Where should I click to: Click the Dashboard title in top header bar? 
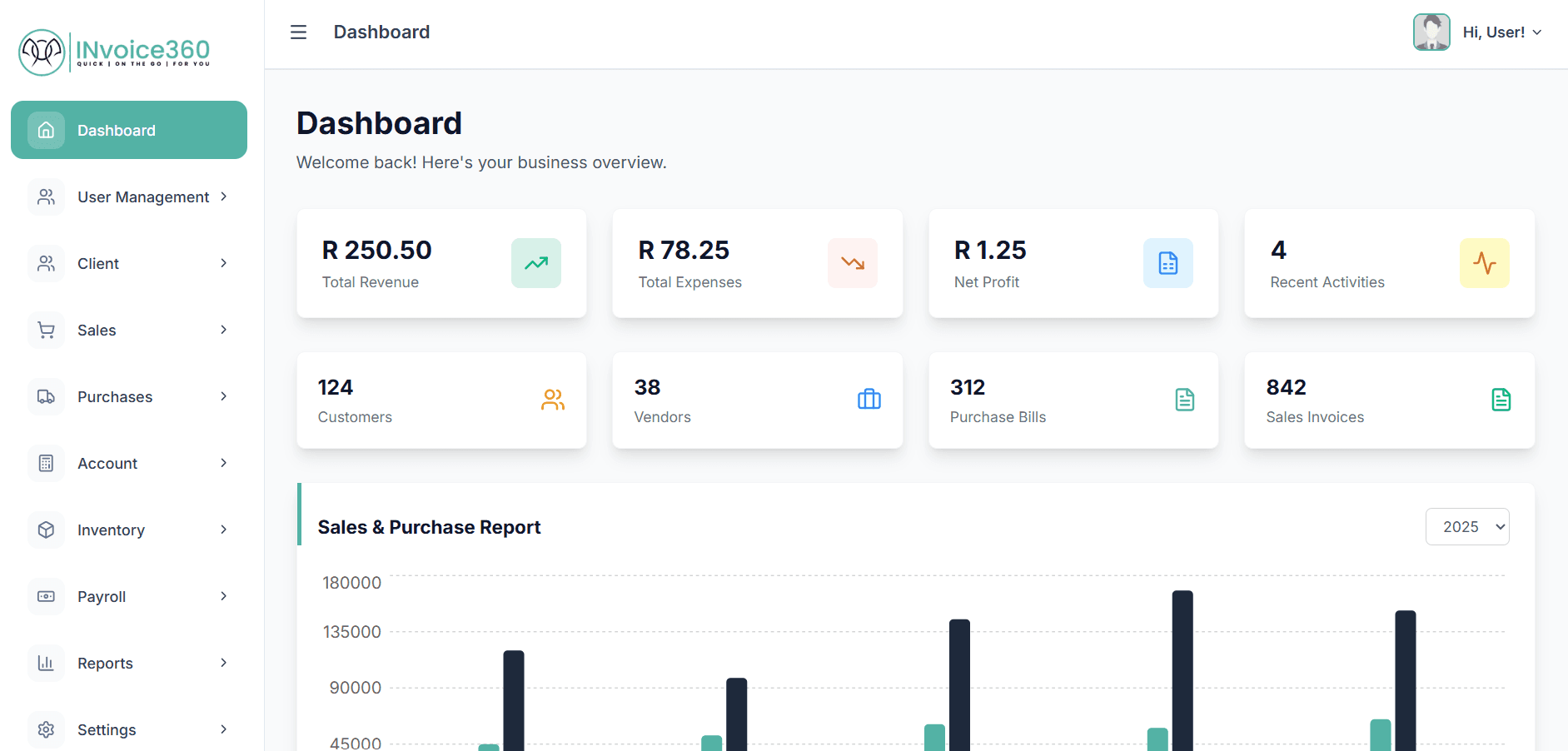381,32
